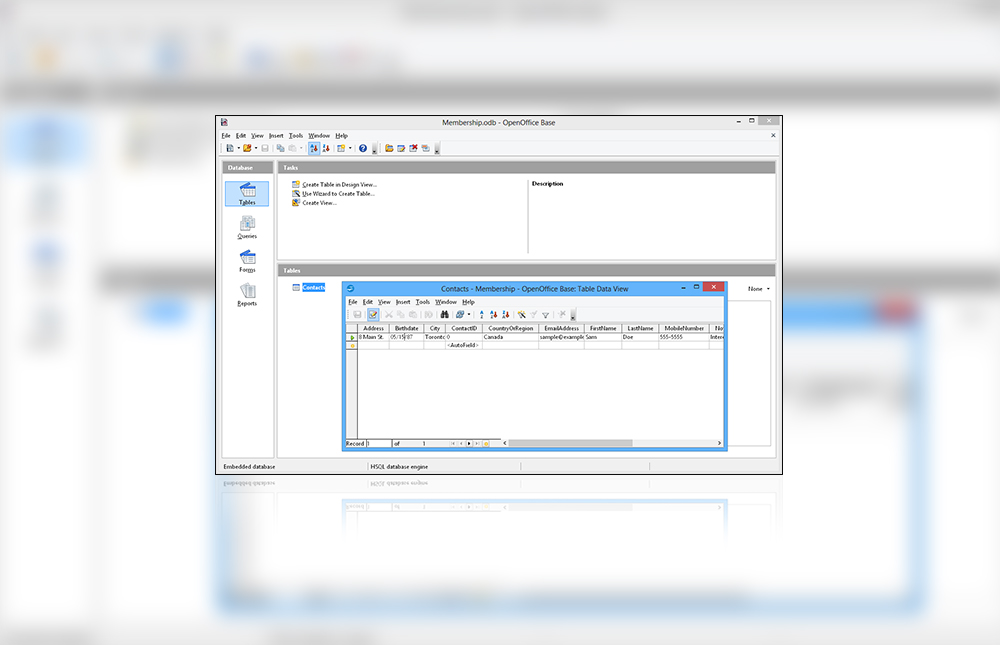Image resolution: width=1000 pixels, height=645 pixels.
Task: Click the Copy icon in main Base toolbar
Action: coord(281,148)
